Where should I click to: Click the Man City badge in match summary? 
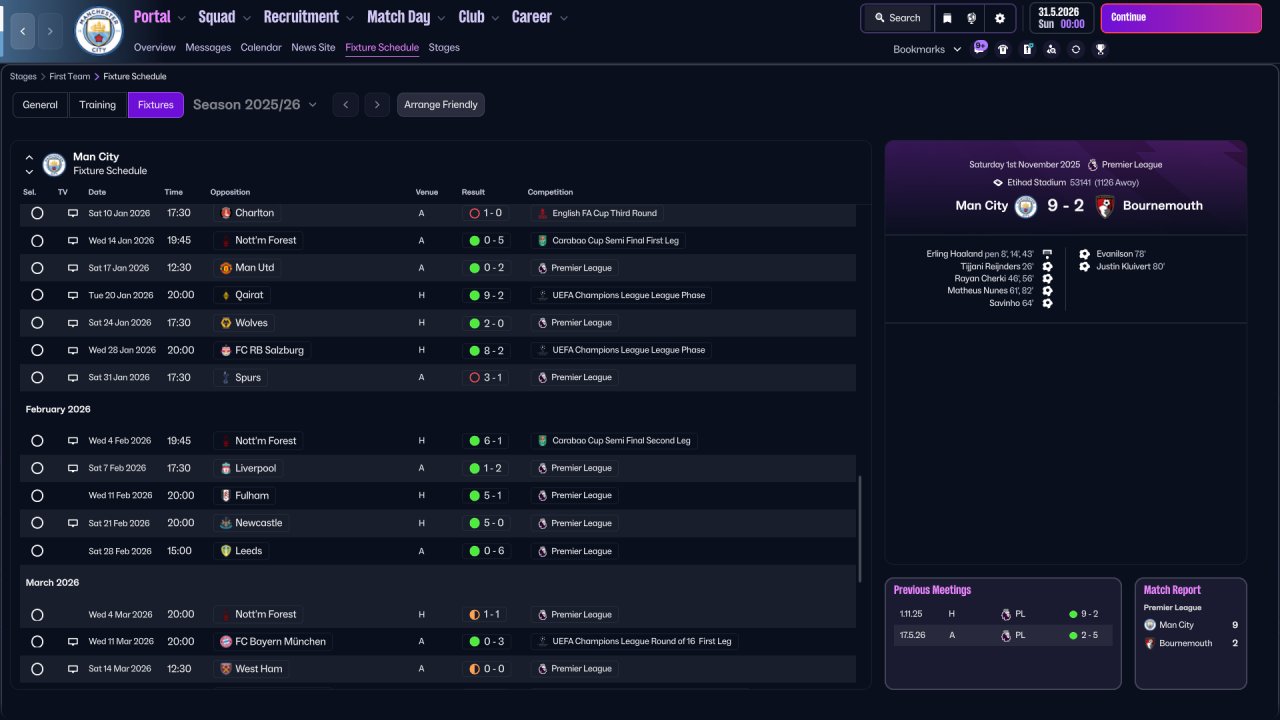(x=1026, y=206)
